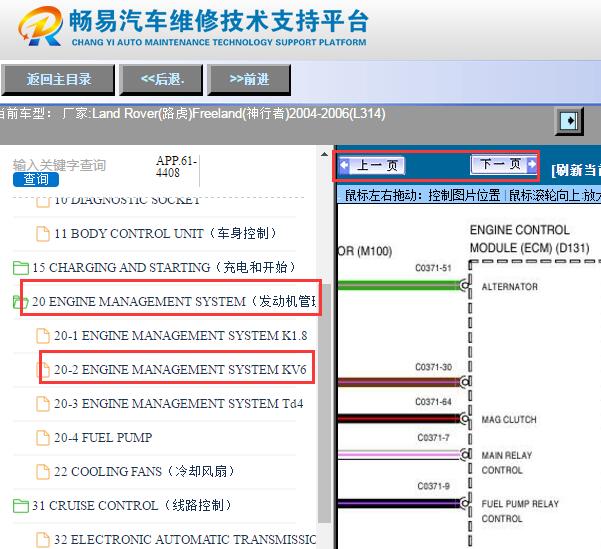Go forward with >>前进 button
Viewport: 601px width, 549px height.
click(x=249, y=79)
